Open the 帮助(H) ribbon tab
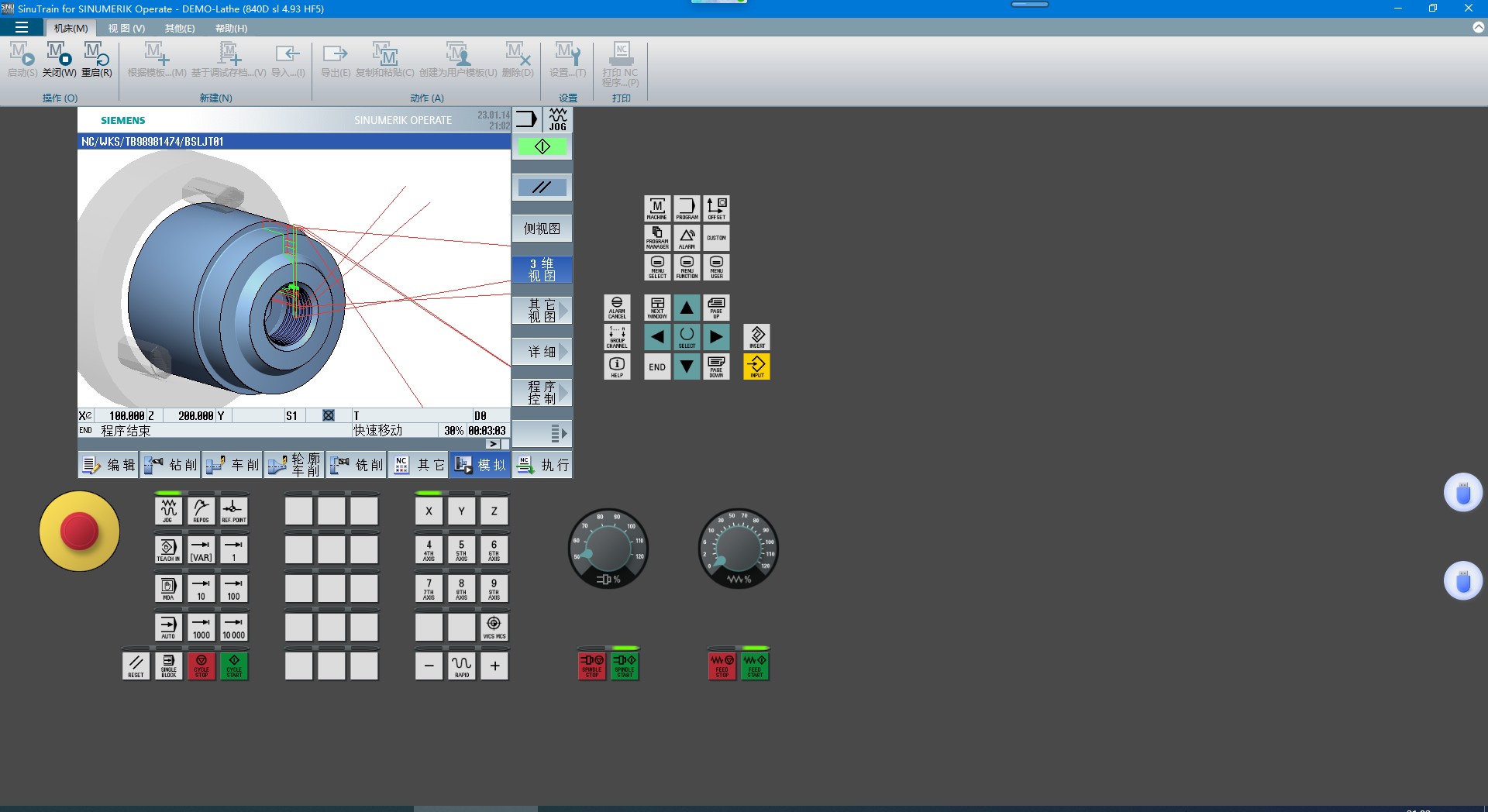This screenshot has width=1488, height=812. pos(231,28)
